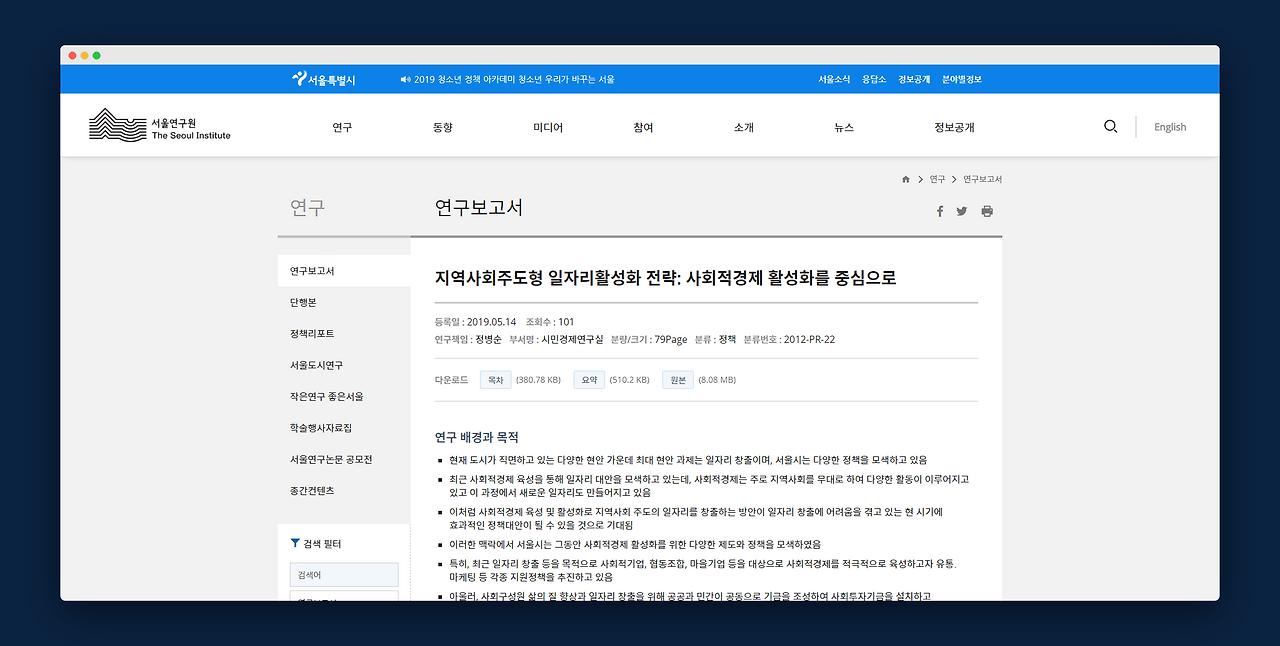
Task: Click the speaker announcement icon
Action: click(x=405, y=79)
